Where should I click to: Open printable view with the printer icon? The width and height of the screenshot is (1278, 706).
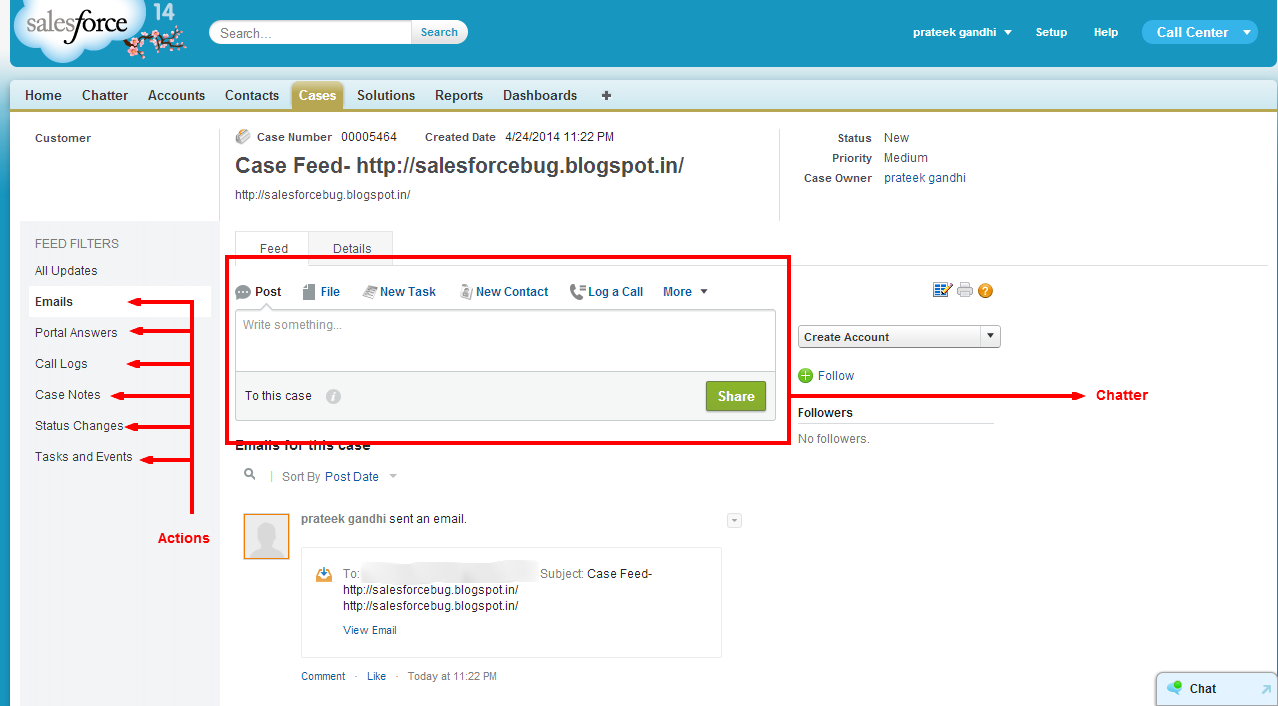coord(964,289)
